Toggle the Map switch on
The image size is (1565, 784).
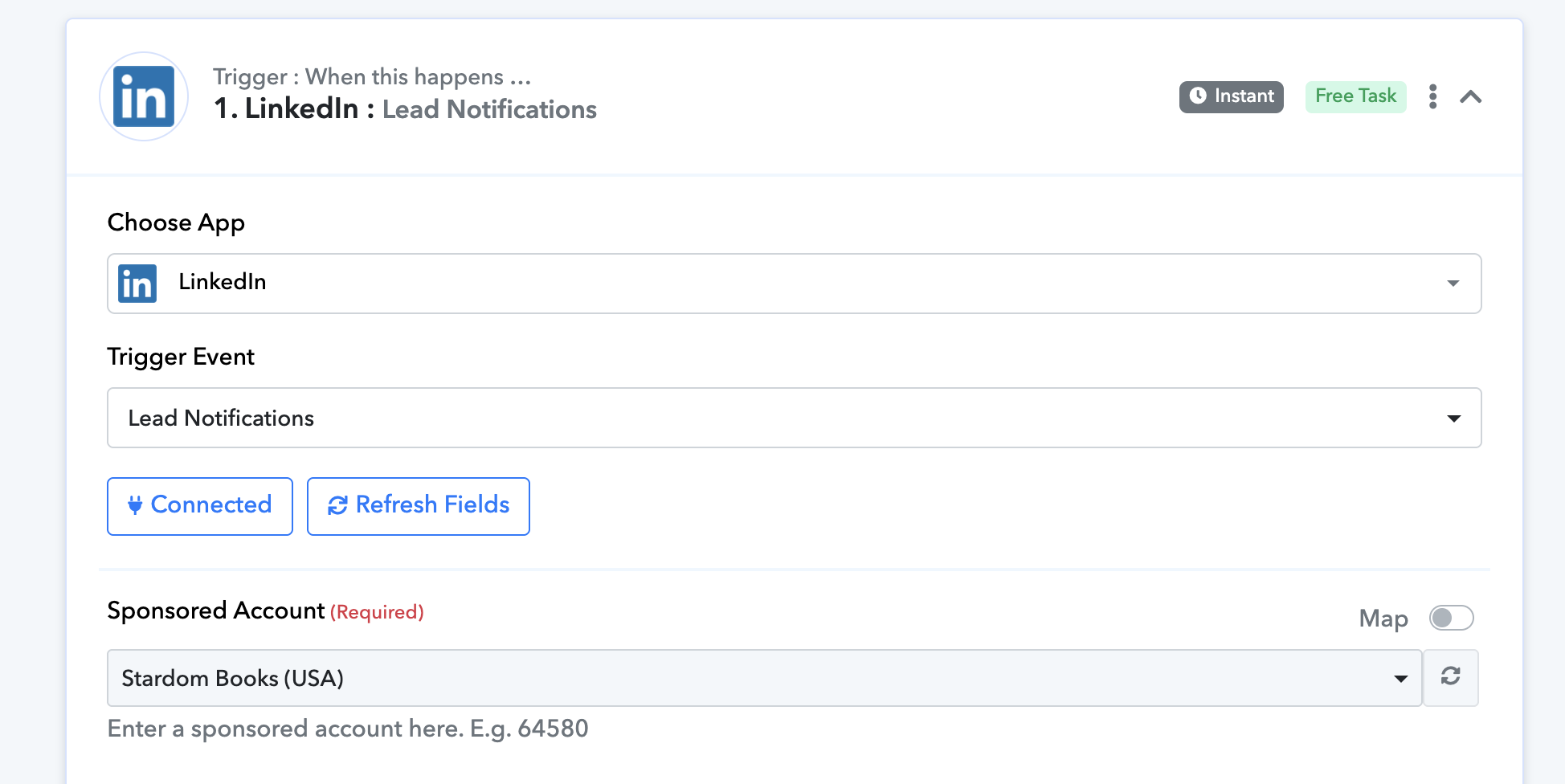[x=1451, y=618]
